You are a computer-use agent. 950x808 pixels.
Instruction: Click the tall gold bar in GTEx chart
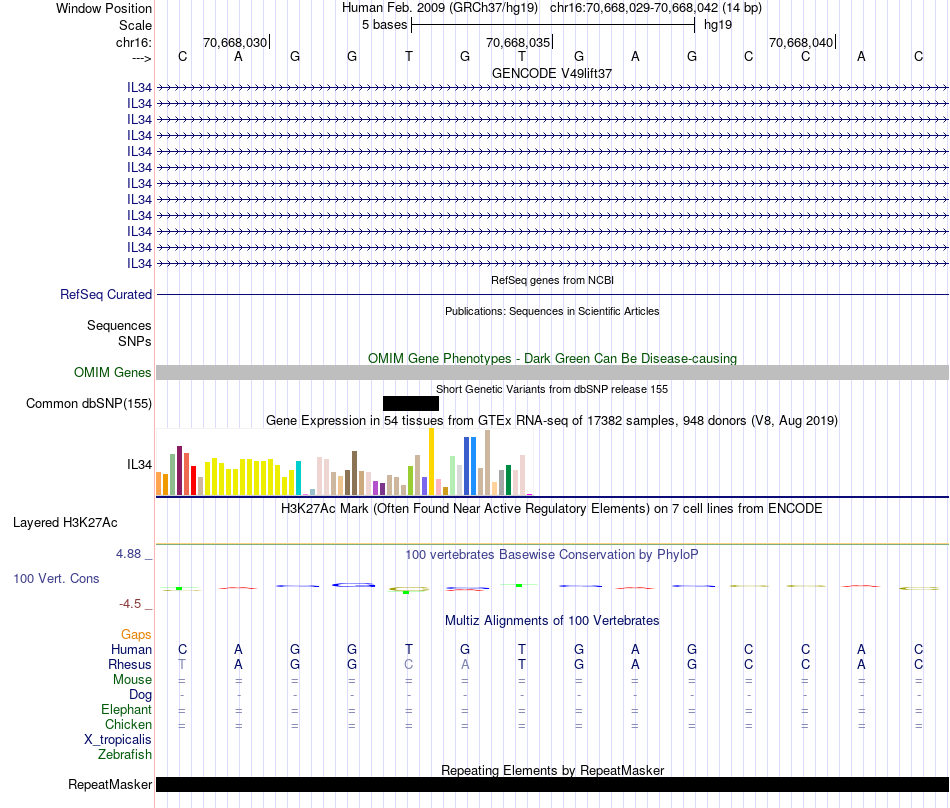[431, 462]
